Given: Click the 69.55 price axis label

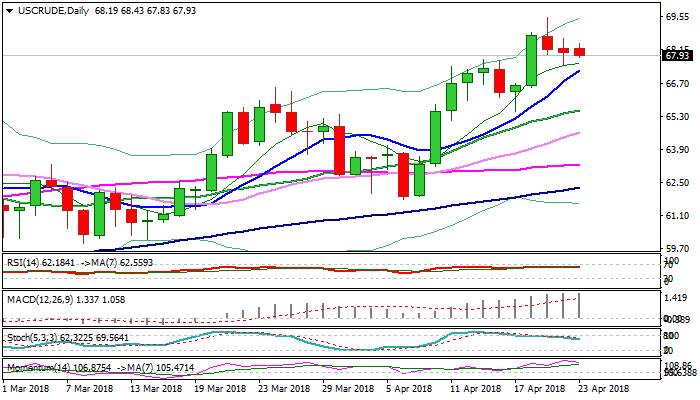Looking at the screenshot, I should pyautogui.click(x=679, y=17).
